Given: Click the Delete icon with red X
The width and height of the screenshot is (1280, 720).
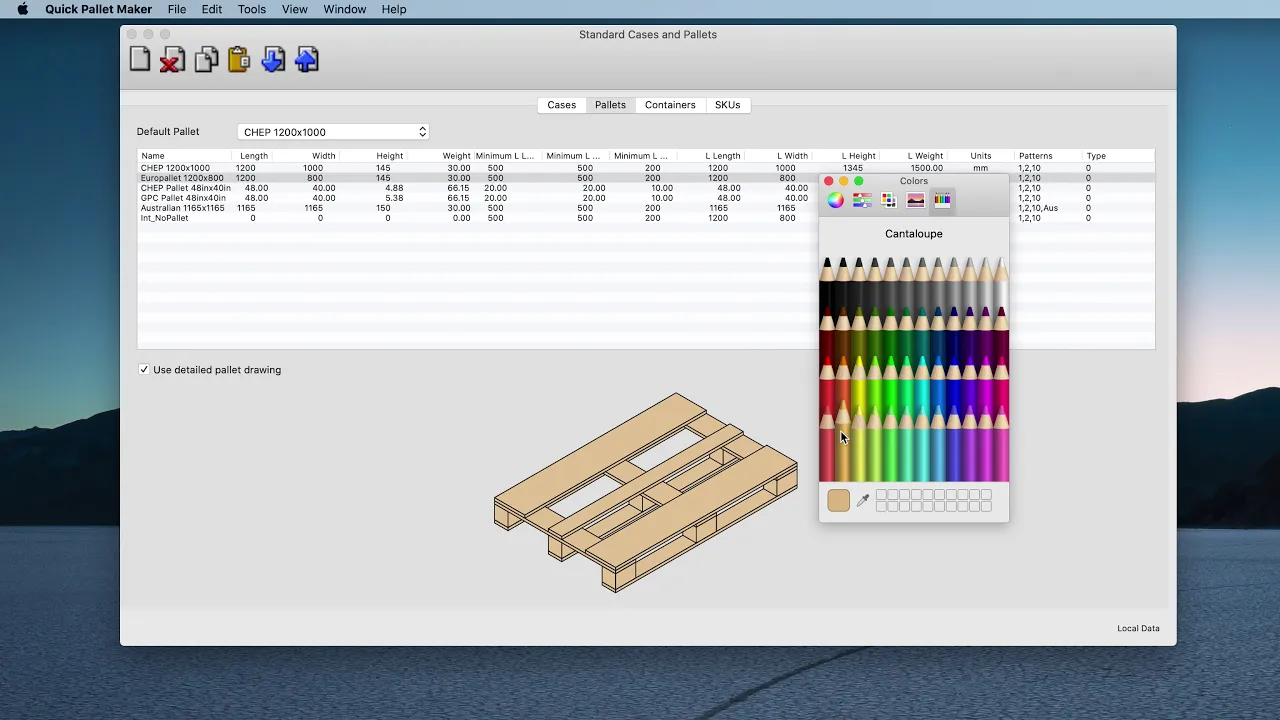Looking at the screenshot, I should tap(172, 60).
